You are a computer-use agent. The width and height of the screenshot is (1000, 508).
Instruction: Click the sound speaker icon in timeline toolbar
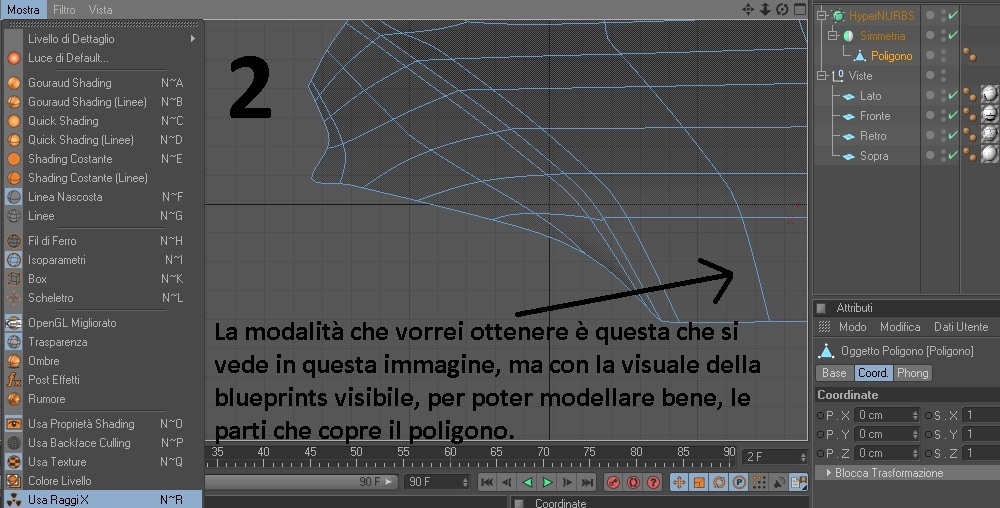coord(779,482)
